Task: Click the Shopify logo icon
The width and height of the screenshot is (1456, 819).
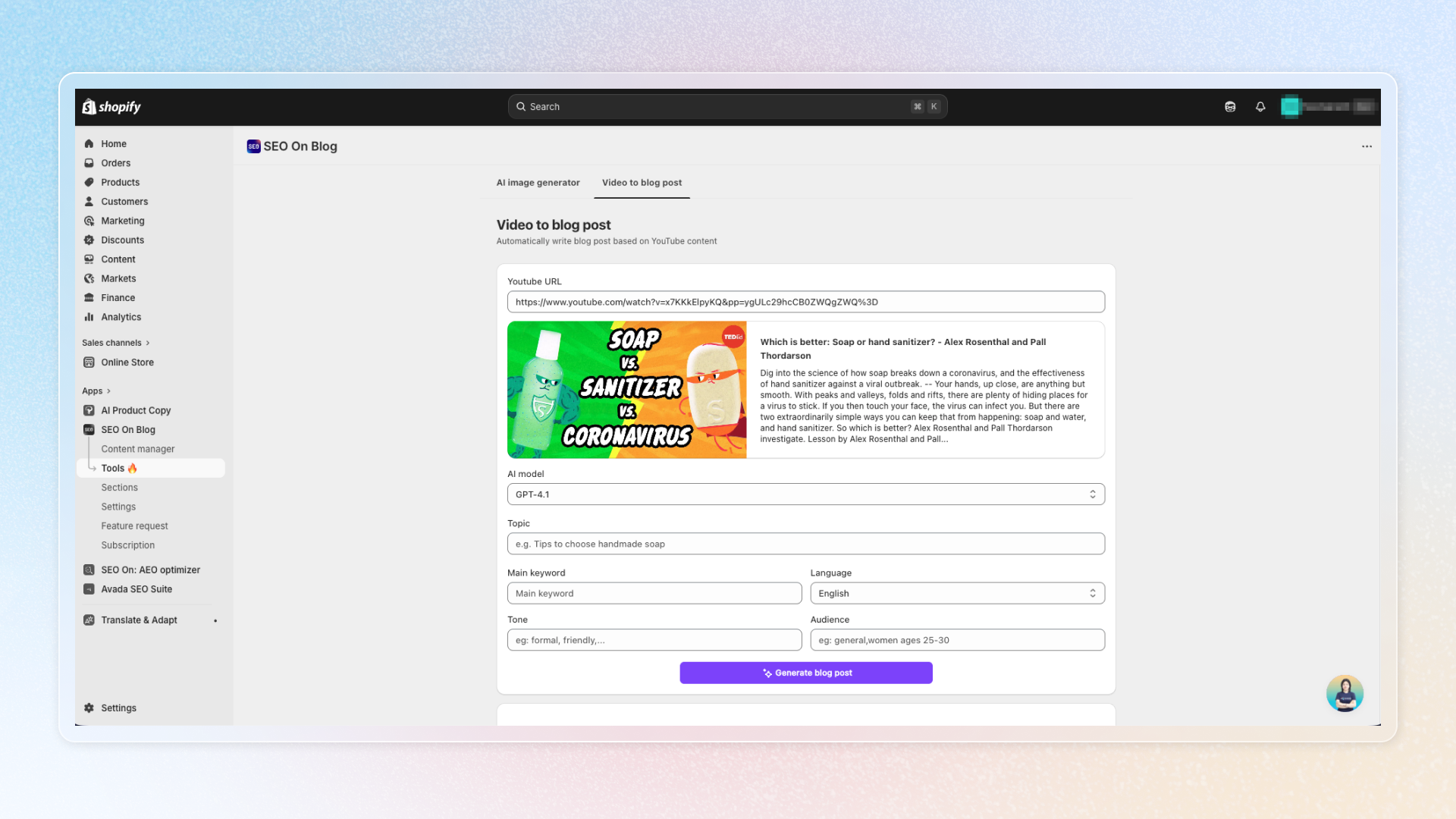Action: (89, 107)
